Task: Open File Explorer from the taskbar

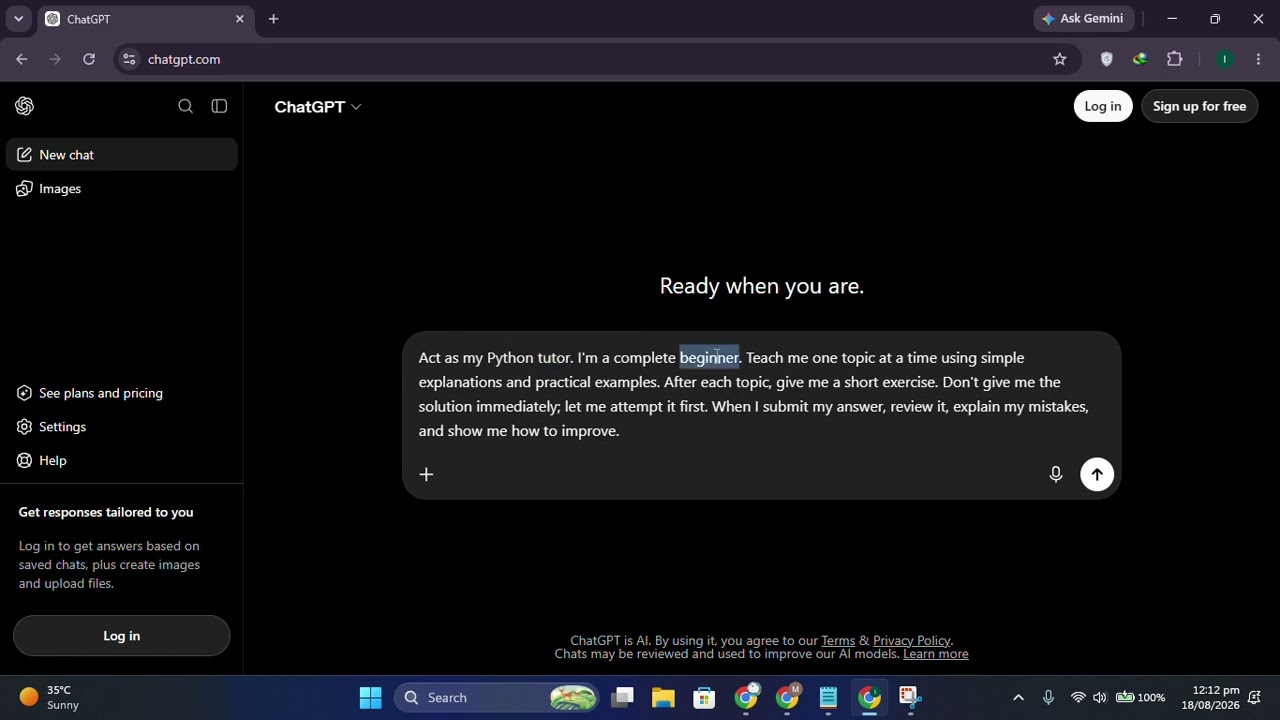Action: [x=664, y=698]
